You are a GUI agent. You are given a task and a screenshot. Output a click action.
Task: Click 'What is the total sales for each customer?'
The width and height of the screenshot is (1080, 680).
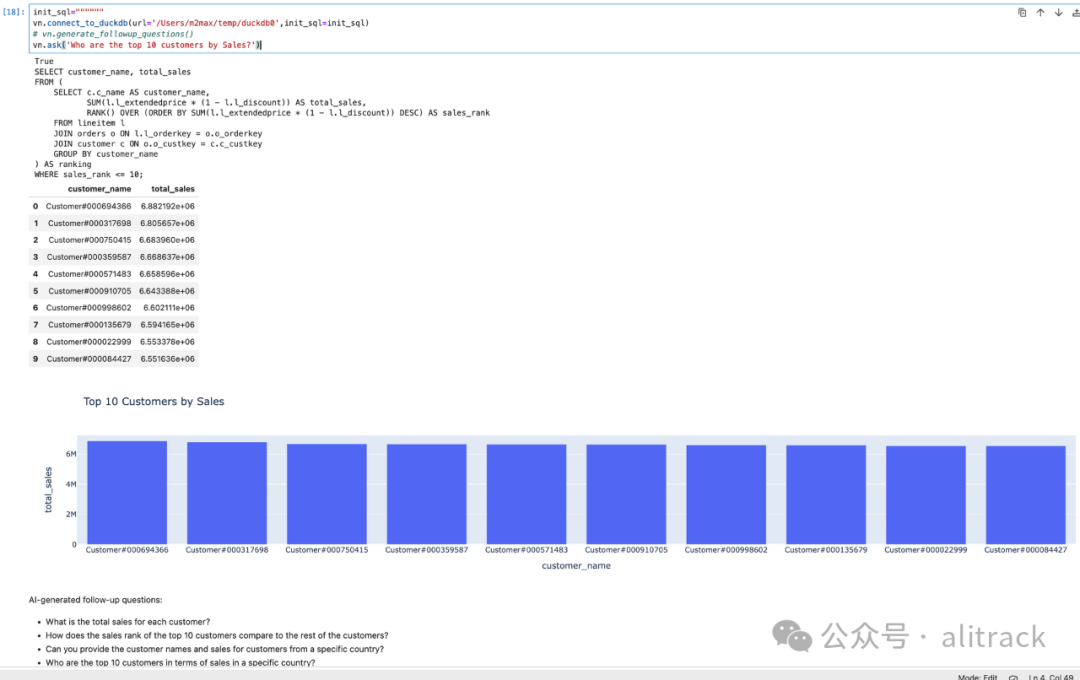(127, 621)
